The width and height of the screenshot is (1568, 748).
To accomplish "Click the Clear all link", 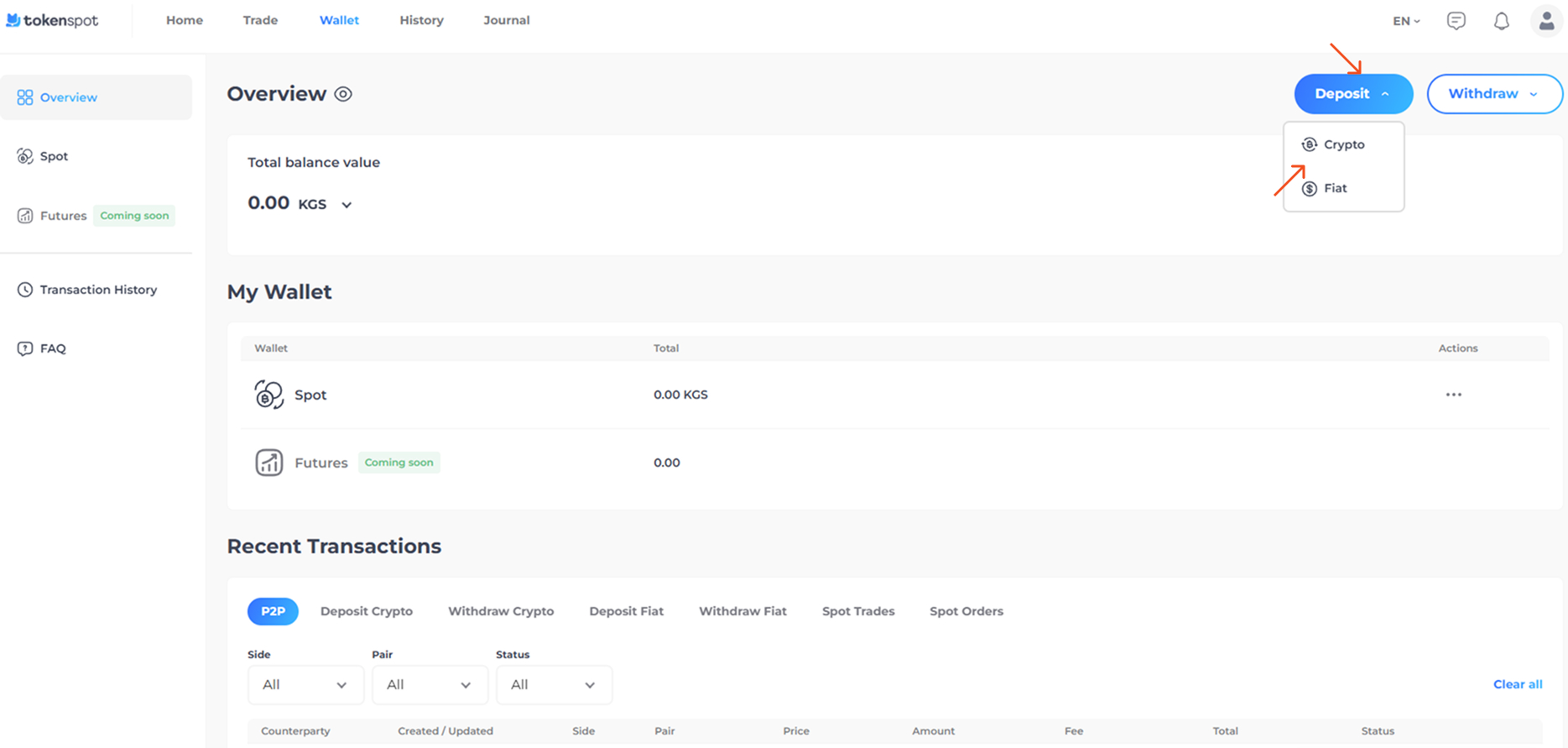I will [1517, 684].
